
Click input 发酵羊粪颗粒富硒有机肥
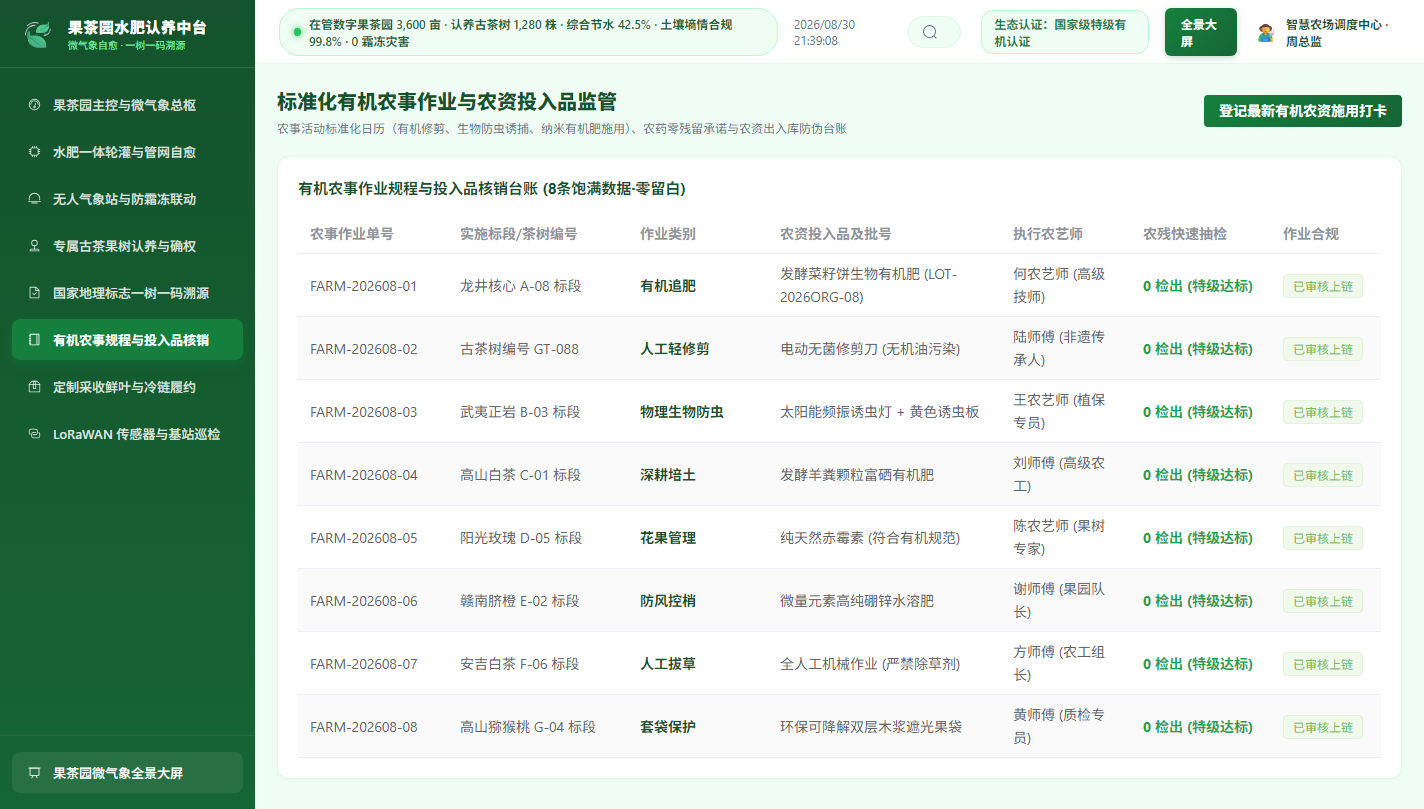click(857, 475)
